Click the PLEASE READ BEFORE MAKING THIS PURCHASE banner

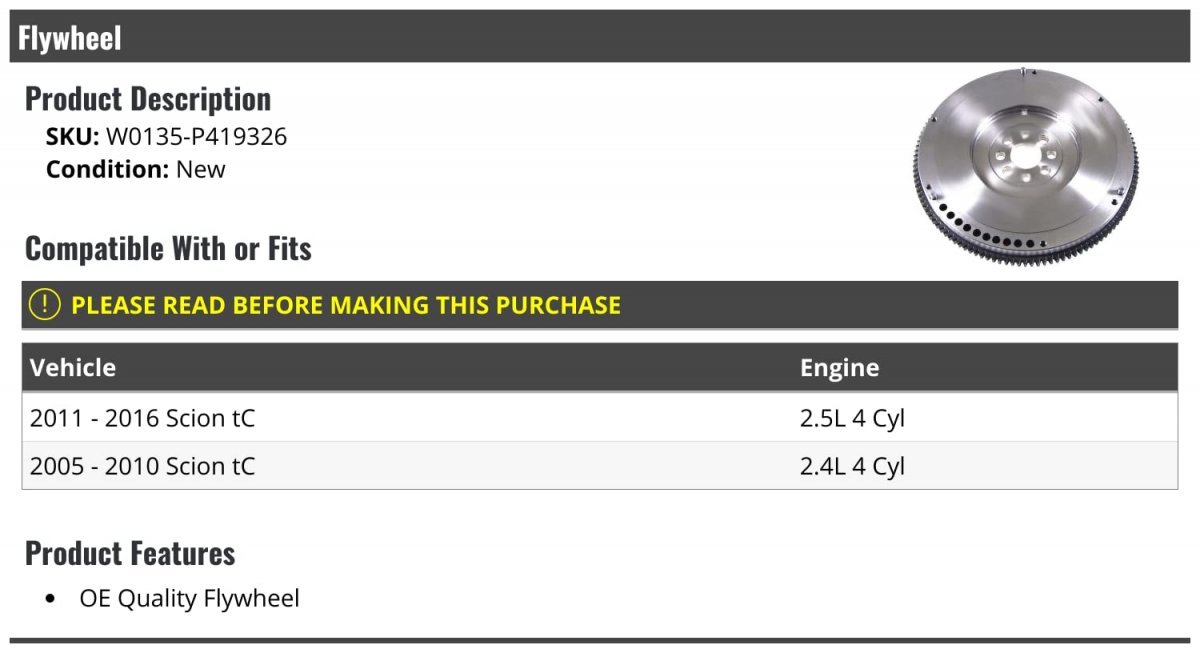click(600, 305)
